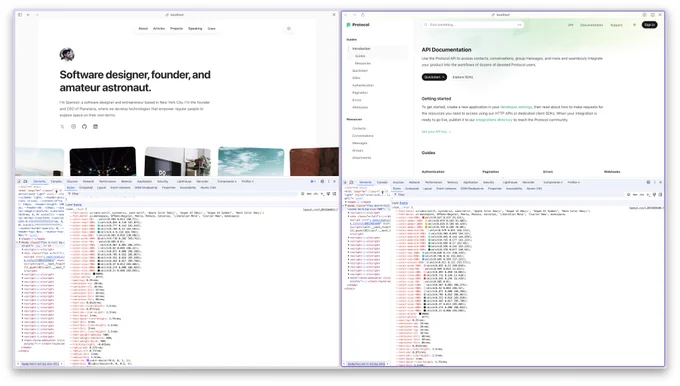
Task: Switch to Computed subtab in left DevTools
Action: click(85, 188)
